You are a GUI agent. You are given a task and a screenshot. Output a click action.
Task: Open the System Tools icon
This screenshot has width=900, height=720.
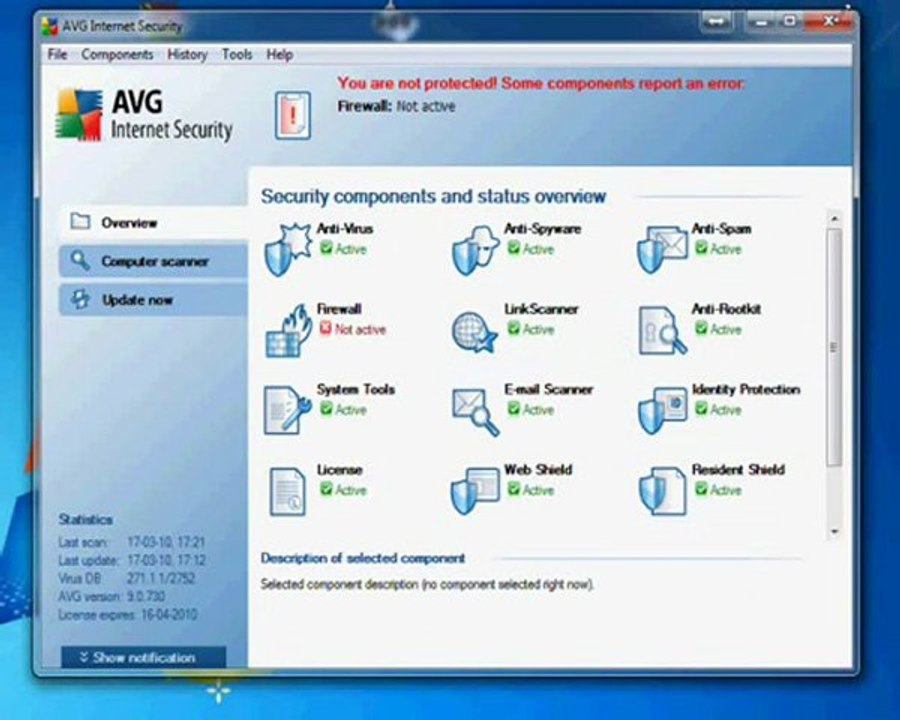pyautogui.click(x=288, y=411)
